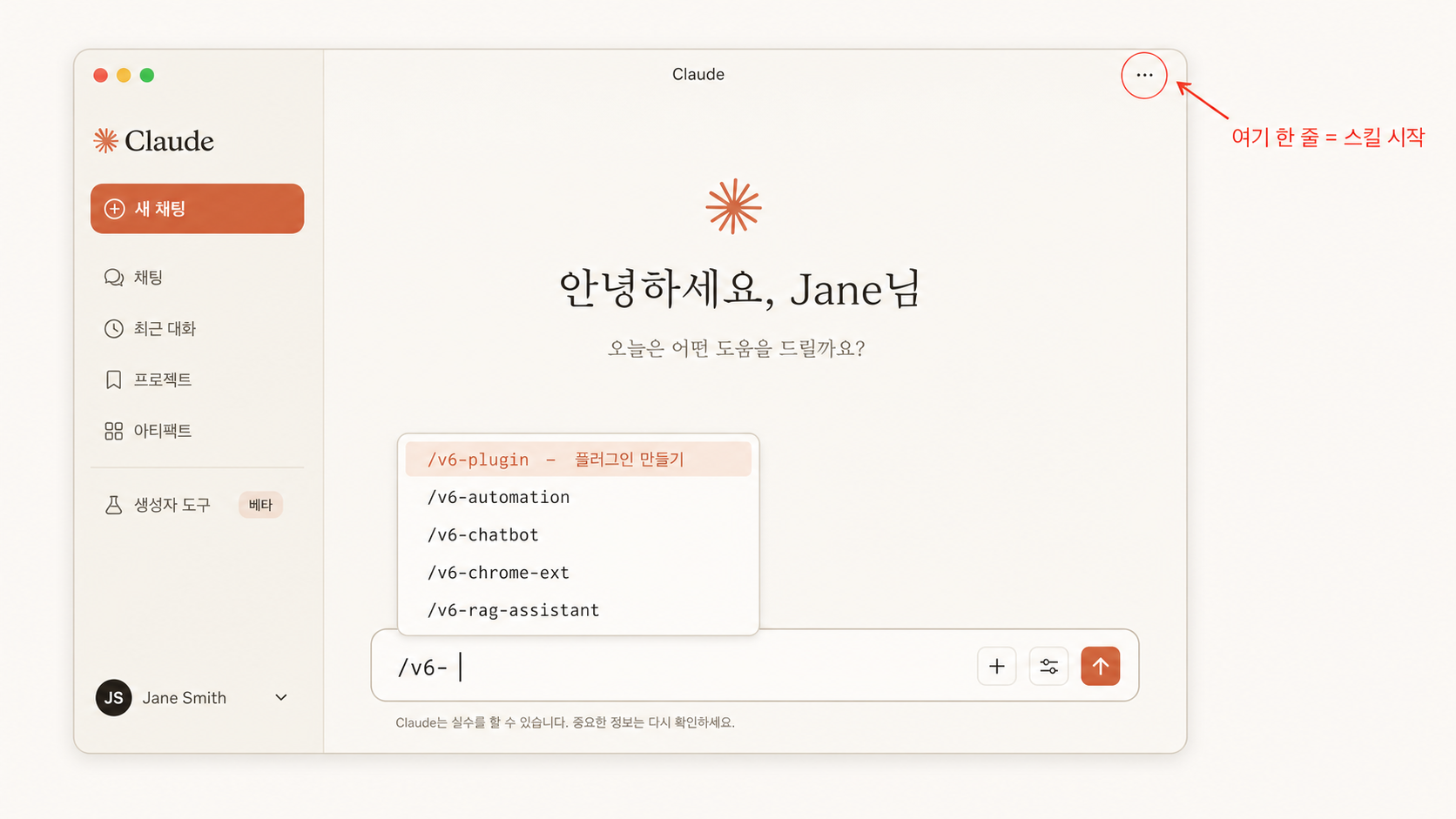Click the JS user avatar

coord(114,698)
